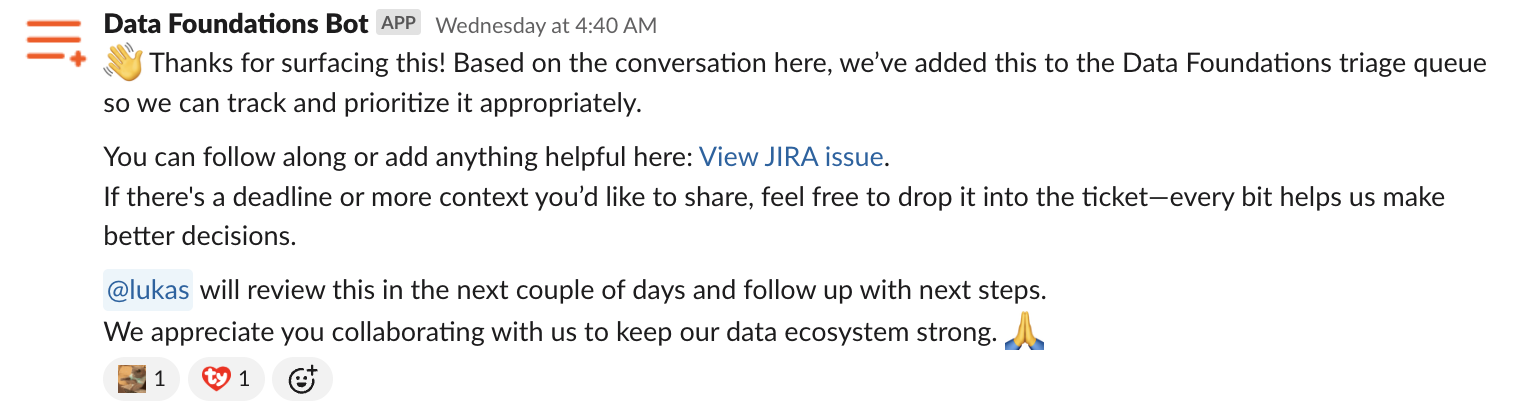Open the @lukas user mention

(148, 292)
